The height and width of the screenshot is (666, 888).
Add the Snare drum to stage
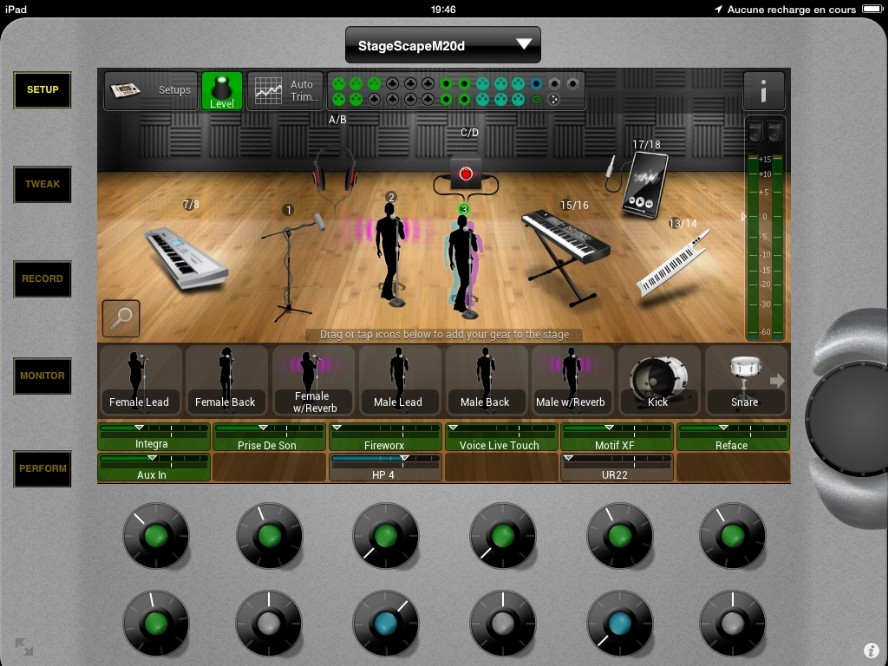click(x=744, y=380)
